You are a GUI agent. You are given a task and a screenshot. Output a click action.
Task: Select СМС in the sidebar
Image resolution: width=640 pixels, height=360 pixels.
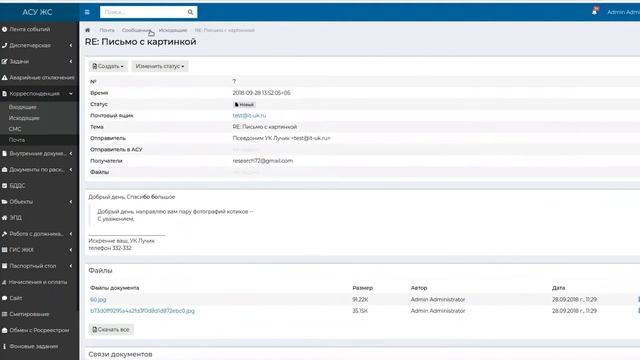15,129
